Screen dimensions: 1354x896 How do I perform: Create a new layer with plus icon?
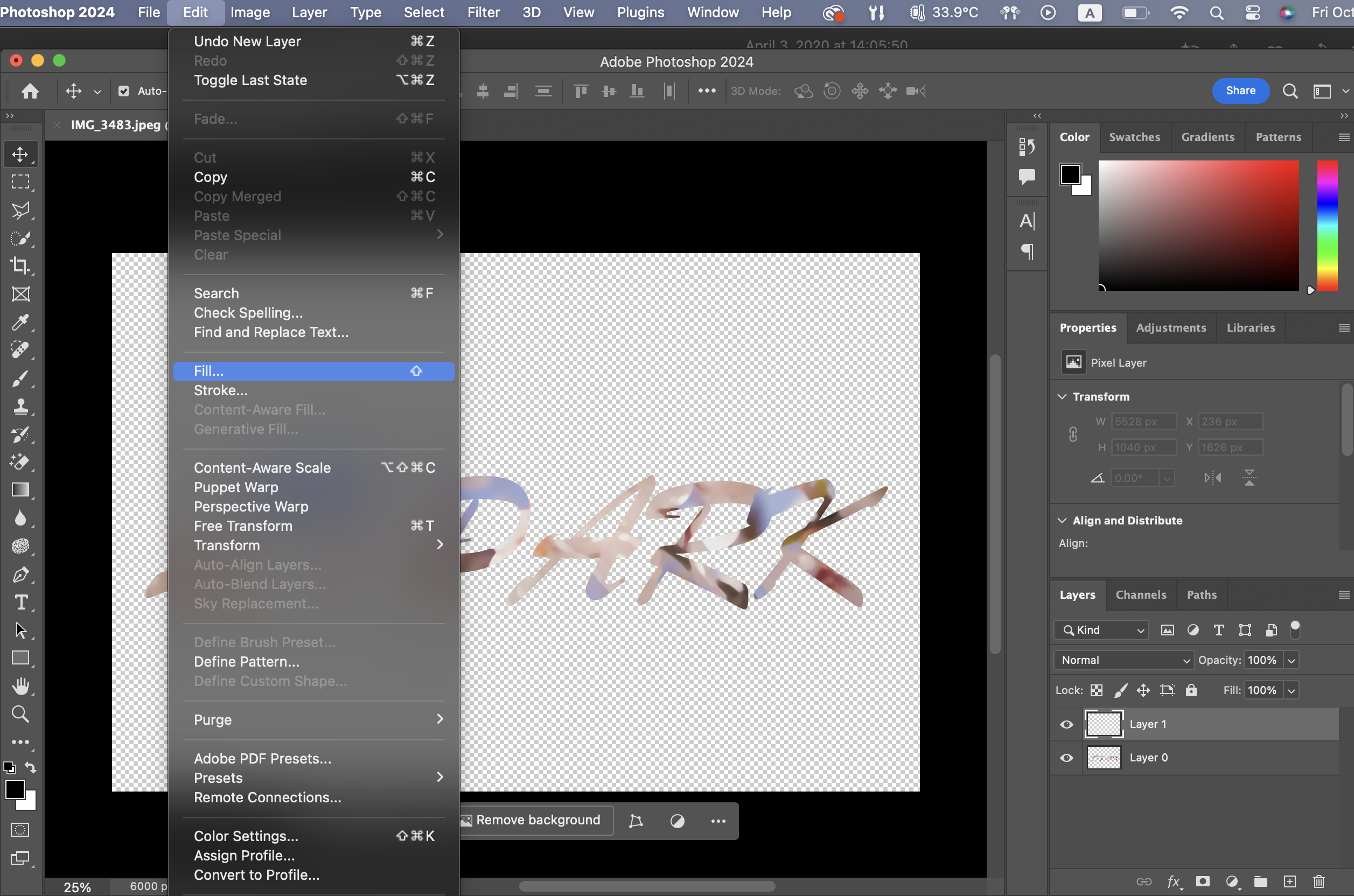point(1290,881)
